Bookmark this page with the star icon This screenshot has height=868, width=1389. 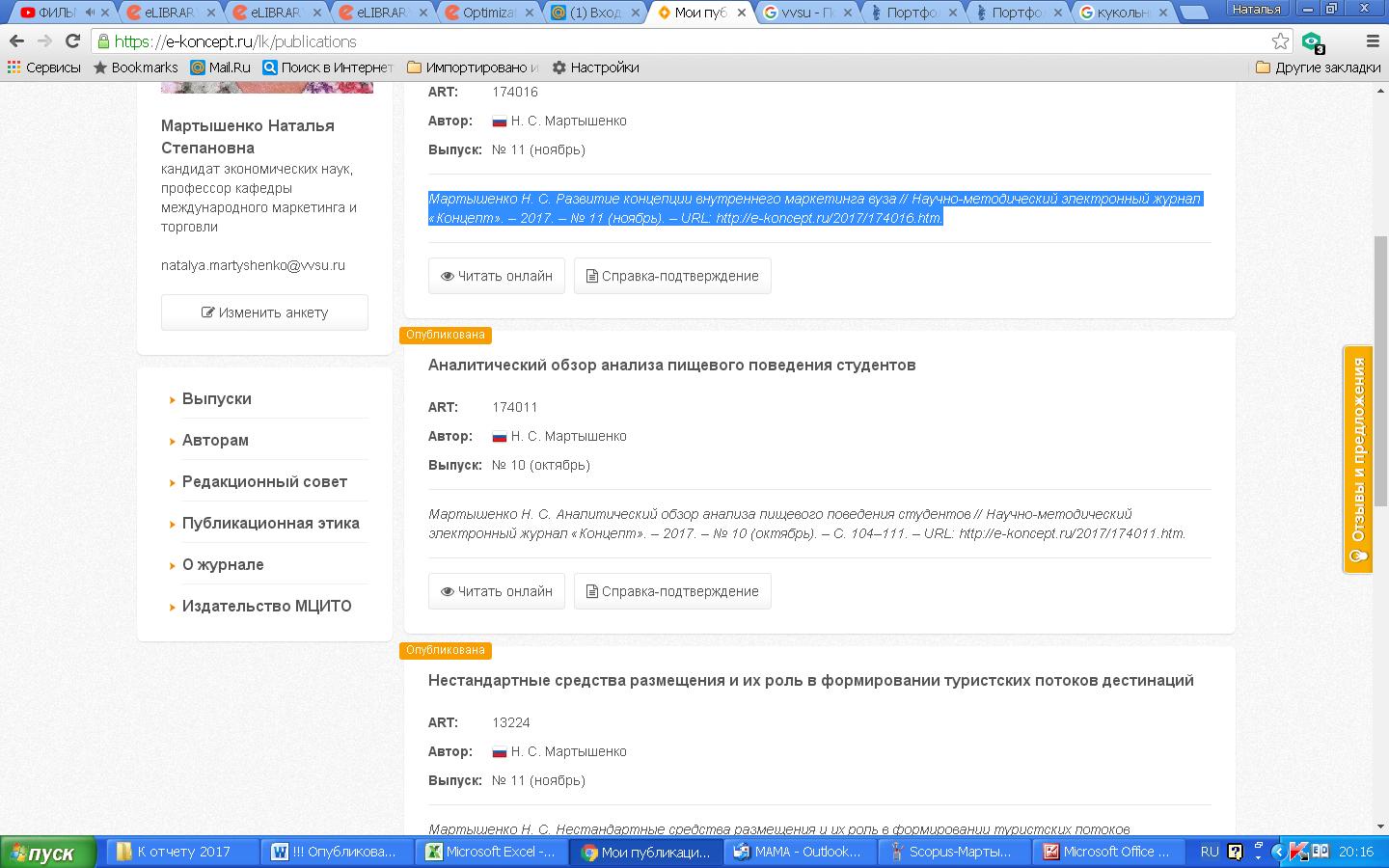(x=1280, y=41)
